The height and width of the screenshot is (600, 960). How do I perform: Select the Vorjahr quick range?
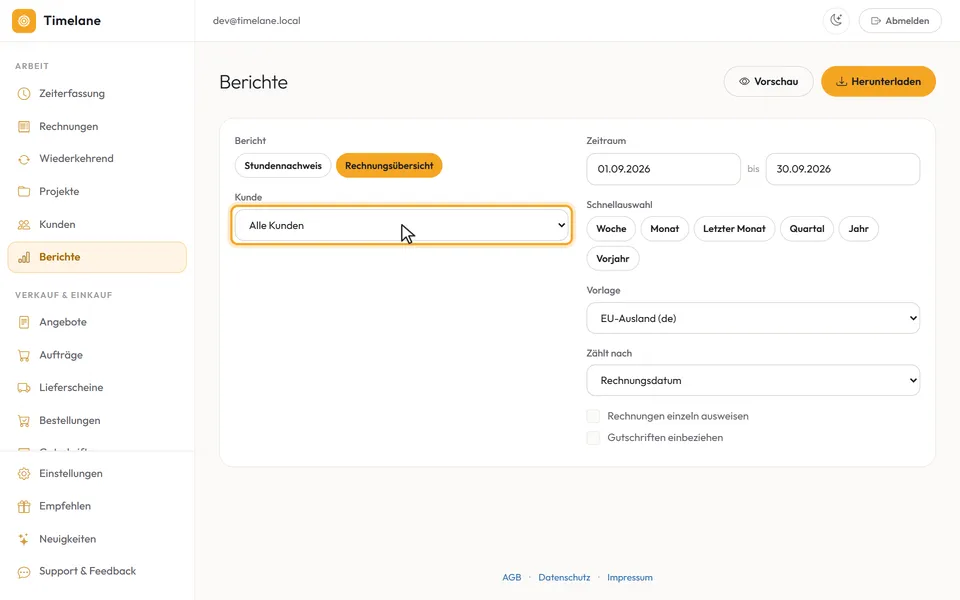[x=613, y=259]
